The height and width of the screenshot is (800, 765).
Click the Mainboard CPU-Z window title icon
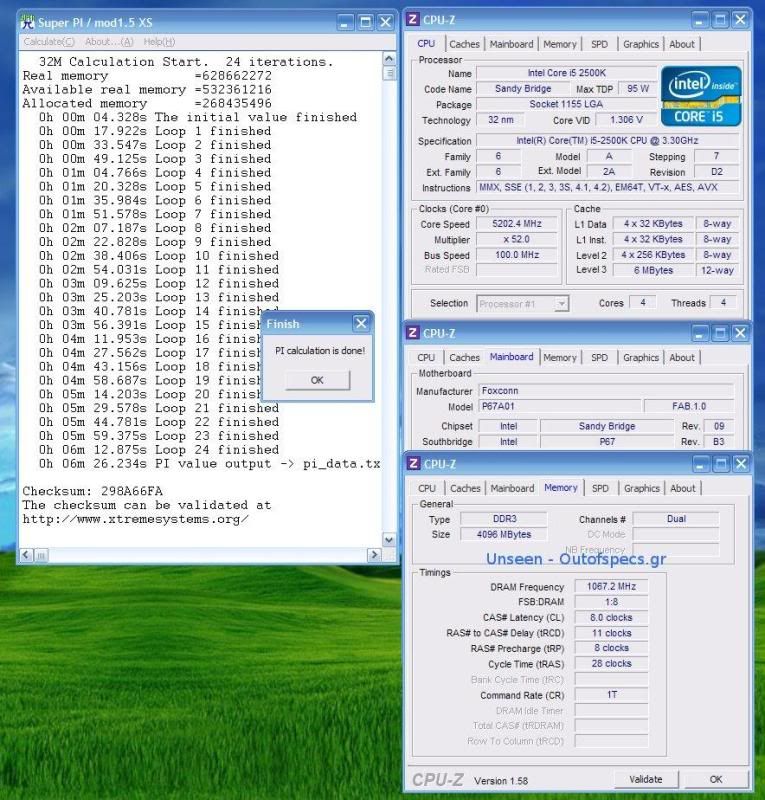click(x=412, y=333)
